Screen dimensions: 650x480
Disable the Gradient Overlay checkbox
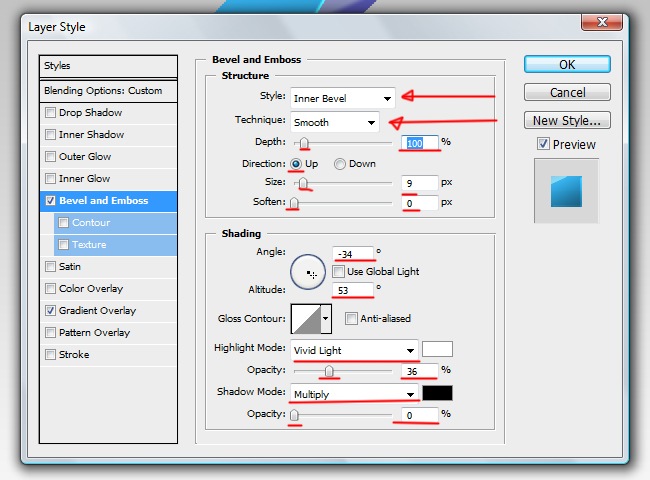tap(51, 311)
